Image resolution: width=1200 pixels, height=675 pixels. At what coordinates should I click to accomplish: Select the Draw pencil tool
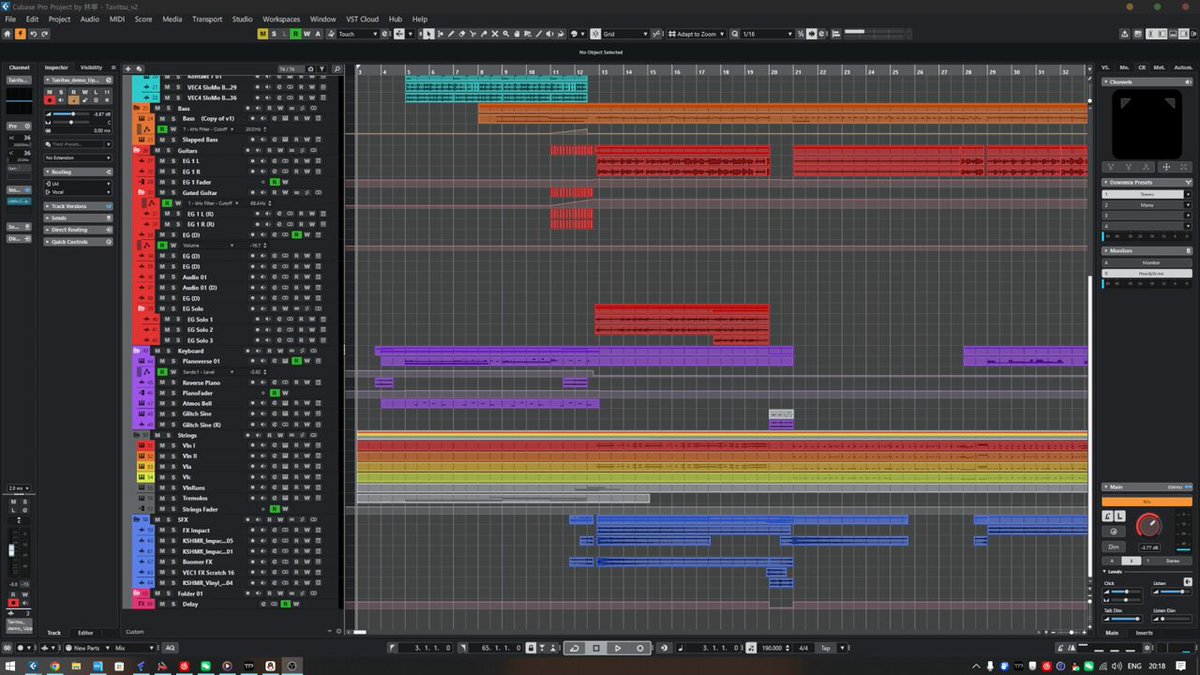(x=451, y=34)
